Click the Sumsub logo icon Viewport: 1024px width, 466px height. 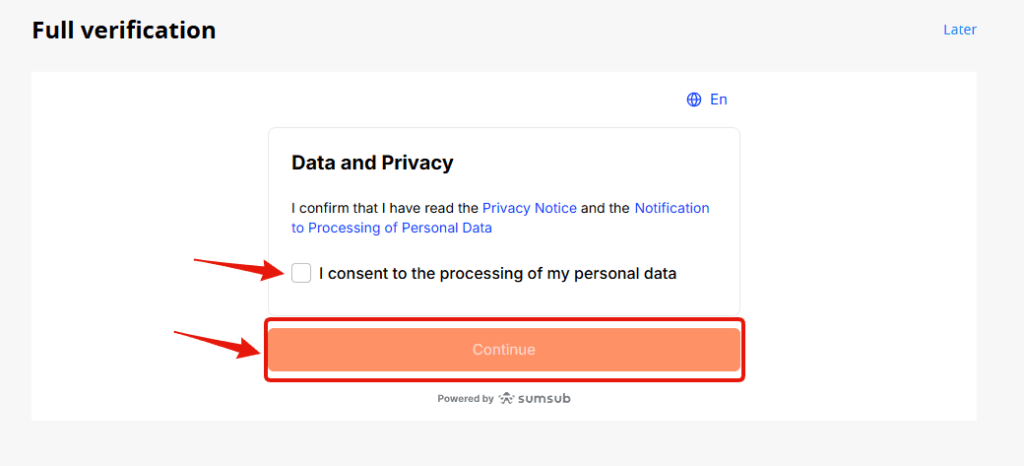coord(507,398)
